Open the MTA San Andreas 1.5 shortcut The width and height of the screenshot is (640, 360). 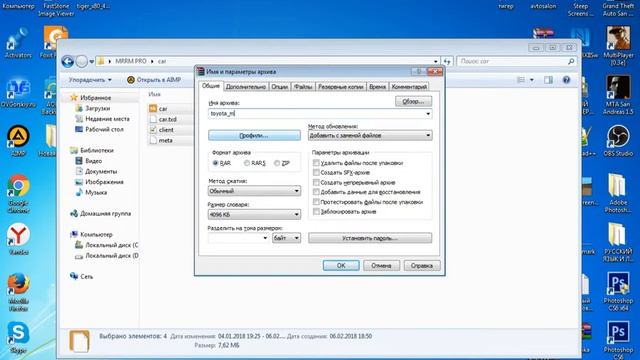[x=618, y=95]
